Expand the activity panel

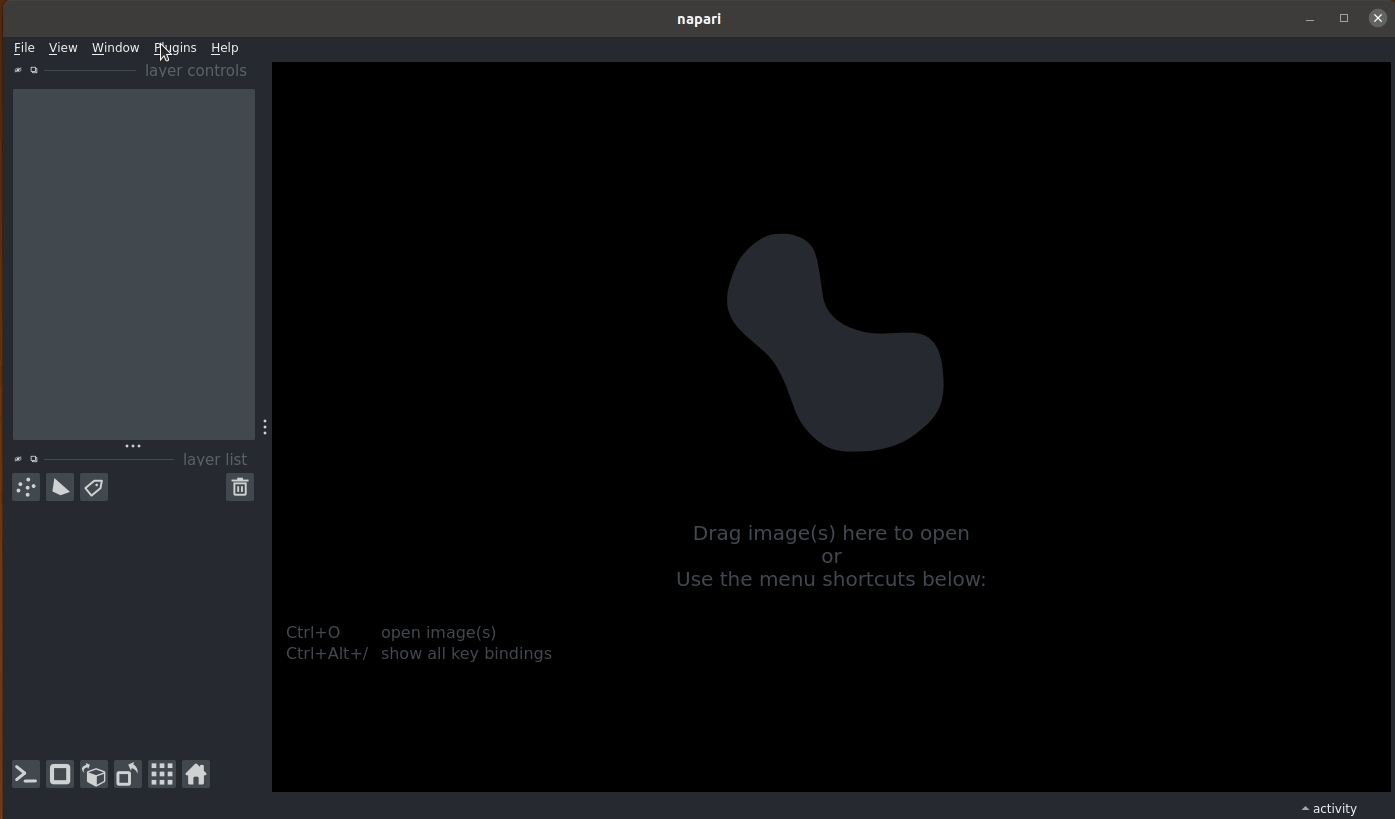[x=1330, y=808]
